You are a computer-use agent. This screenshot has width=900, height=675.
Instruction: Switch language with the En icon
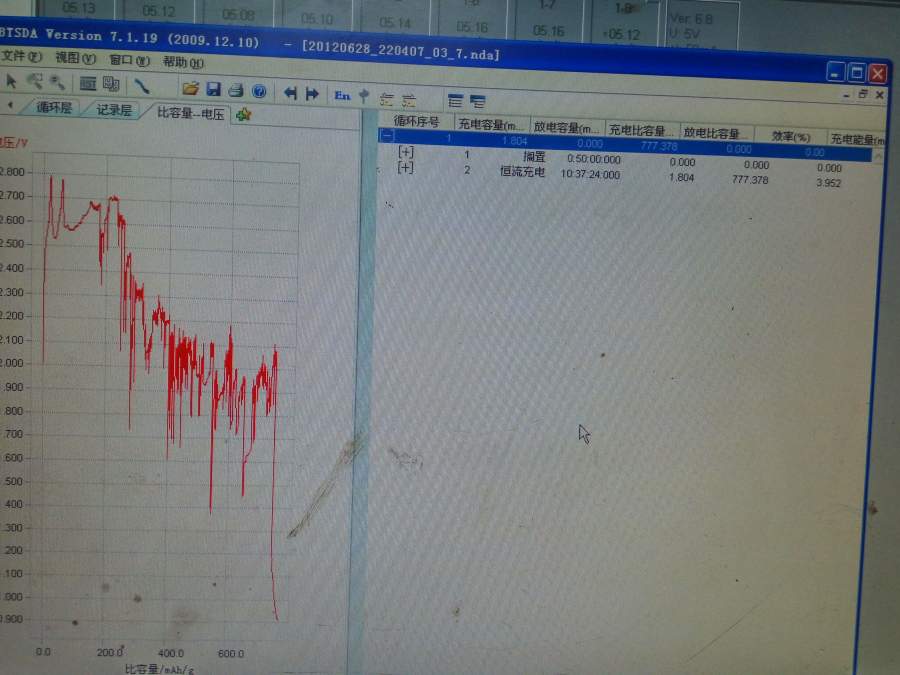tap(342, 95)
